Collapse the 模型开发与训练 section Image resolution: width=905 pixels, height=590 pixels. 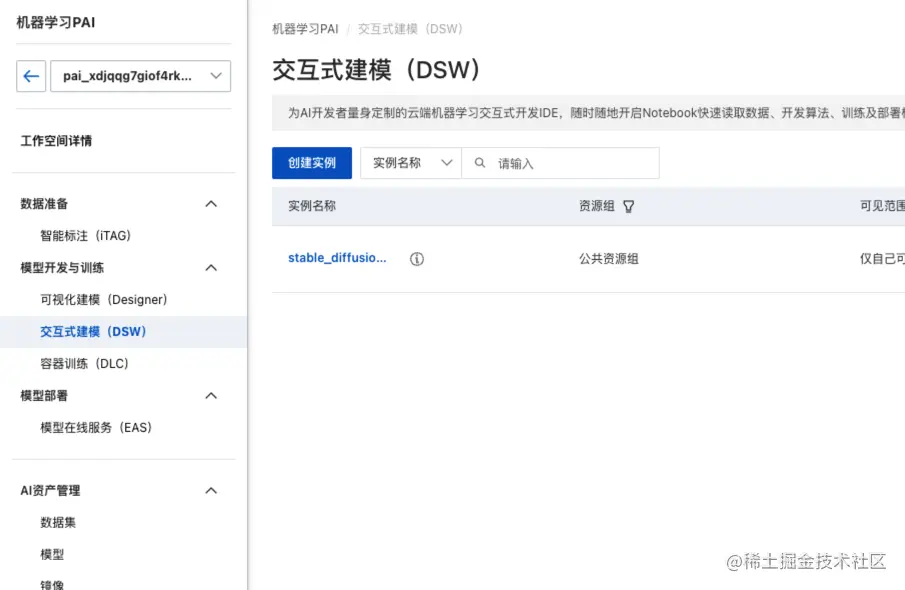(x=211, y=268)
